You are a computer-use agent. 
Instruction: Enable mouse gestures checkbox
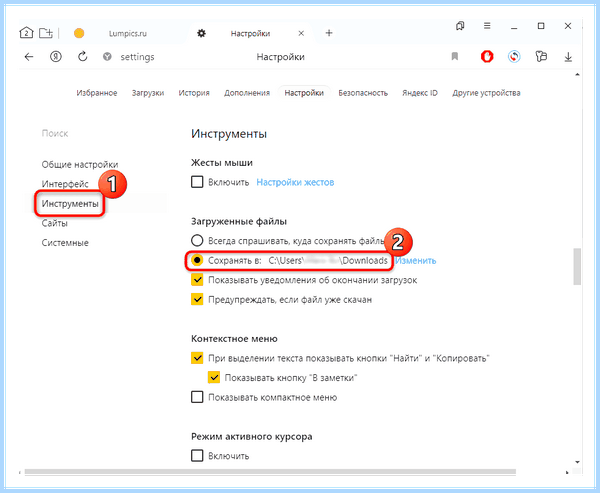point(197,182)
